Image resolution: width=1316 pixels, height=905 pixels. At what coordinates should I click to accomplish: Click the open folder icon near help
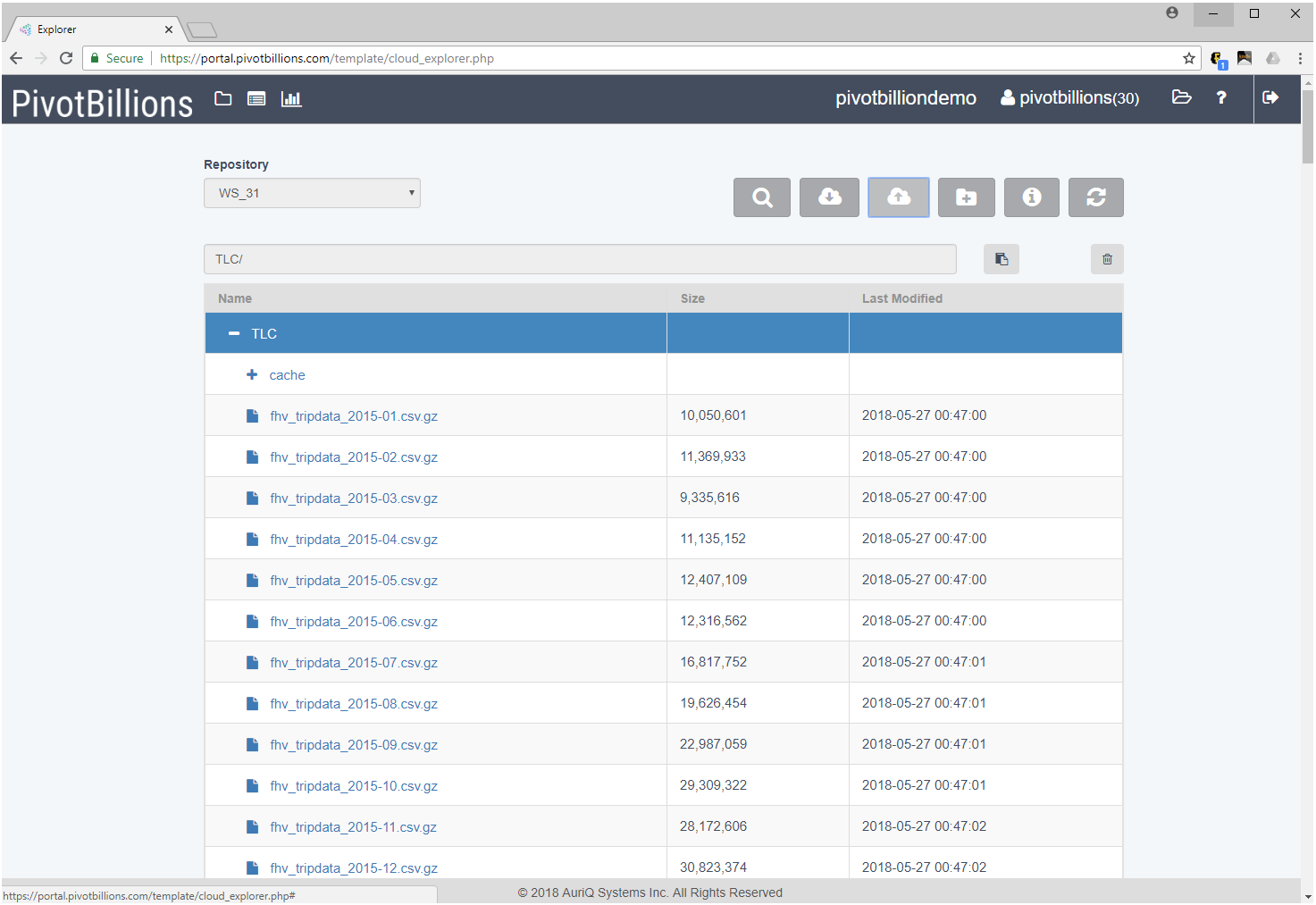pos(1182,97)
